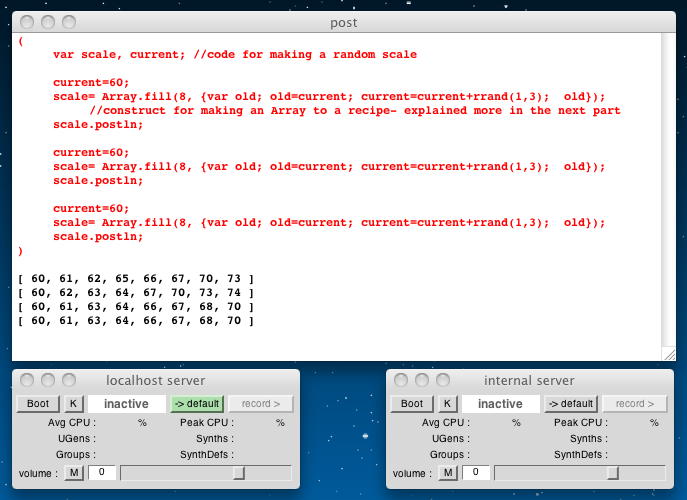Start recording on localhost server
The height and width of the screenshot is (500, 687).
coord(261,404)
